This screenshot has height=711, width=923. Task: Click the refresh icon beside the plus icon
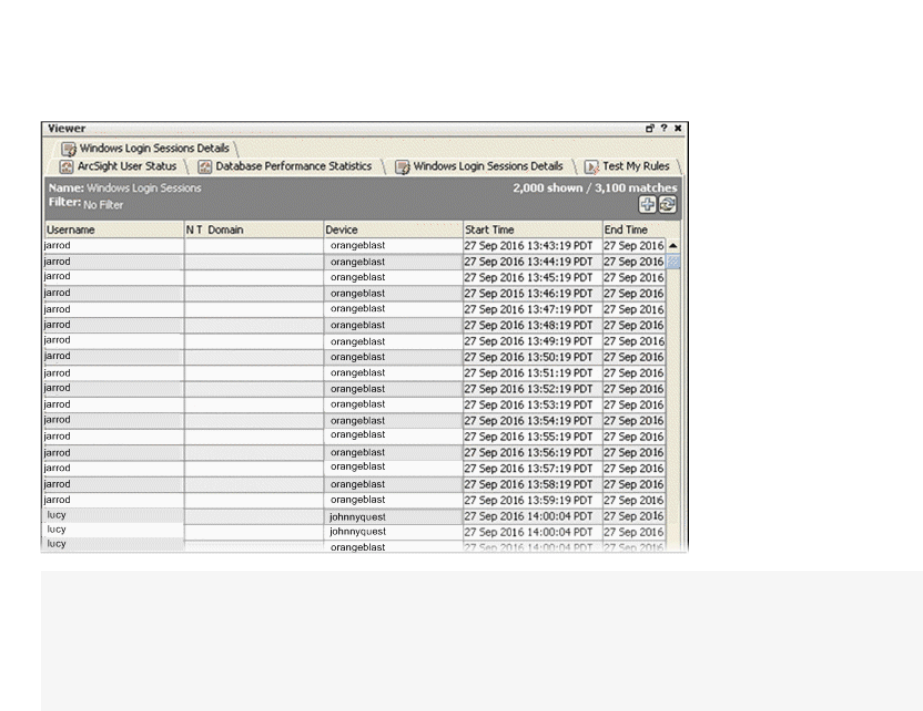[x=668, y=204]
